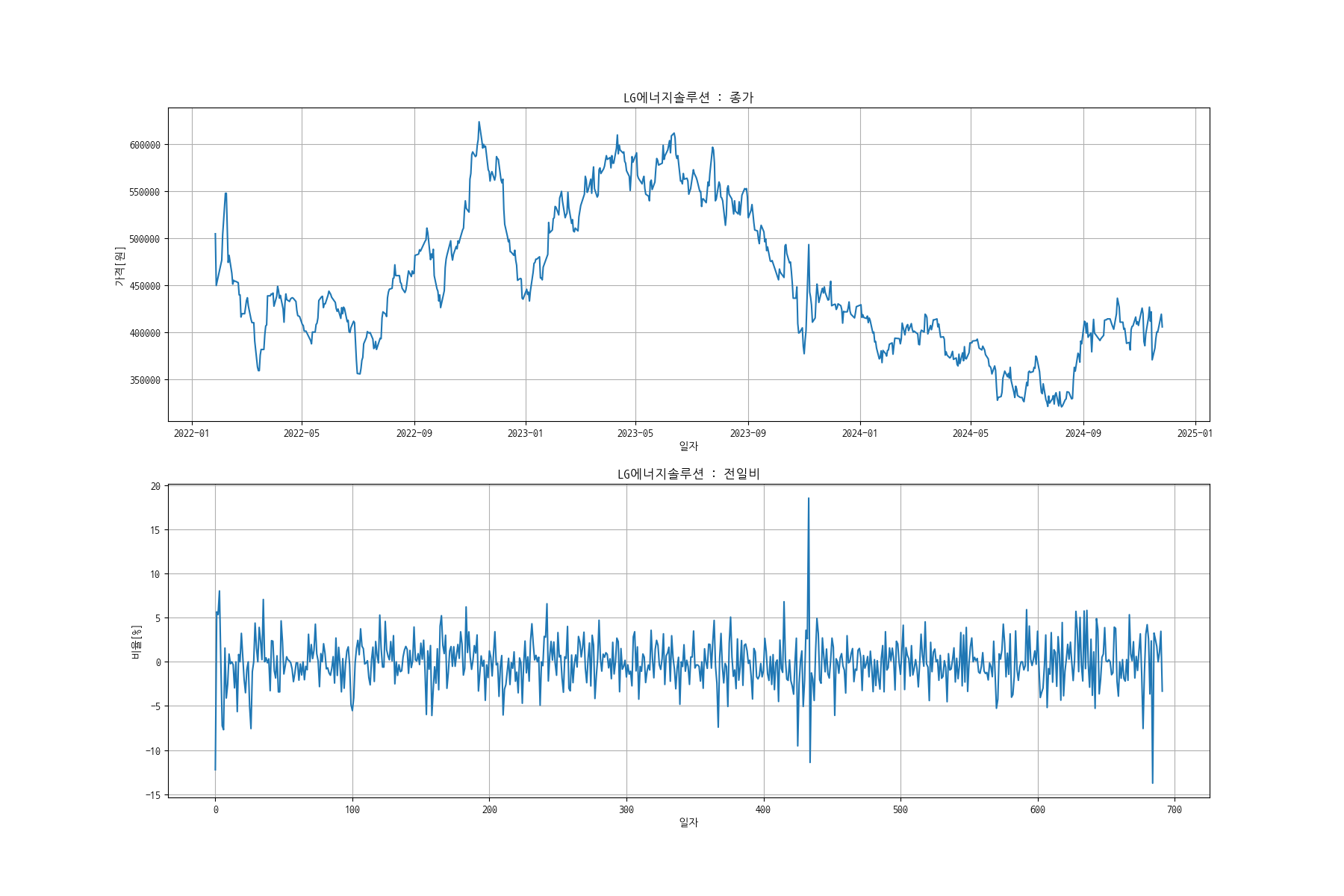Screen dimensions: 1344x896
Task: Click the closing price peak above 600000 in late 2022
Action: 479,123
